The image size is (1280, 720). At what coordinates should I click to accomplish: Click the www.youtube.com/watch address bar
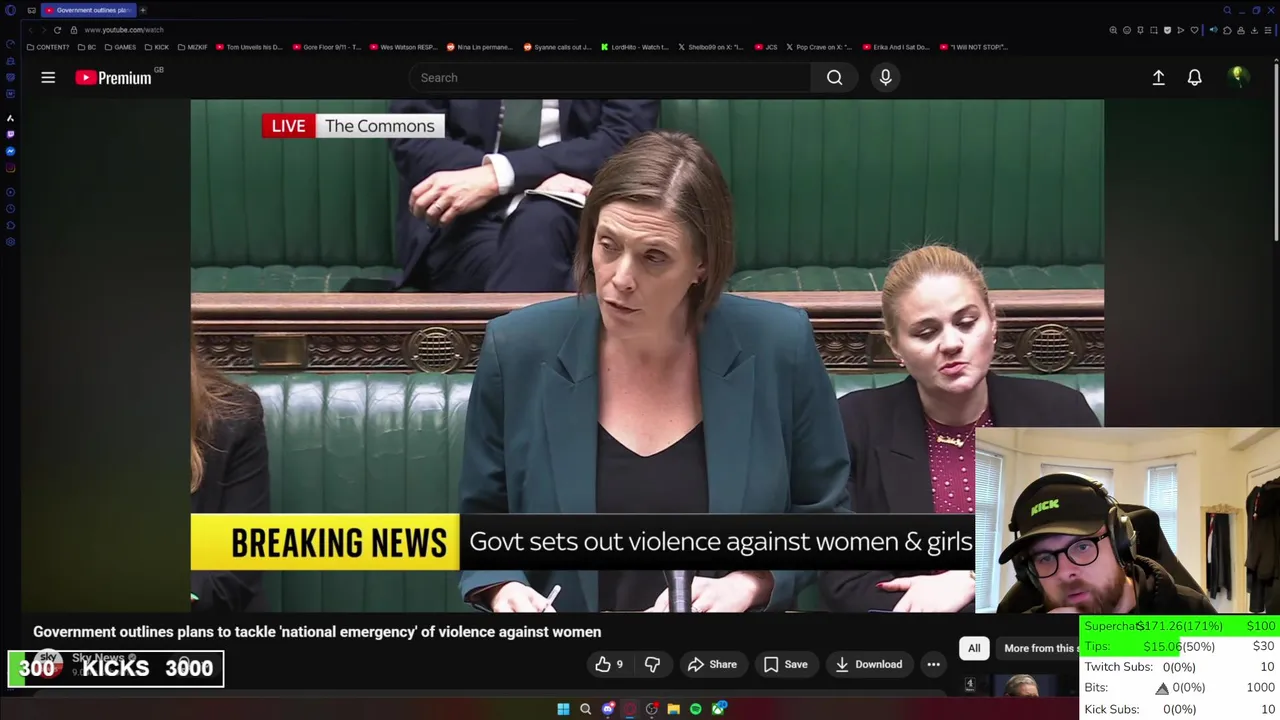point(124,30)
